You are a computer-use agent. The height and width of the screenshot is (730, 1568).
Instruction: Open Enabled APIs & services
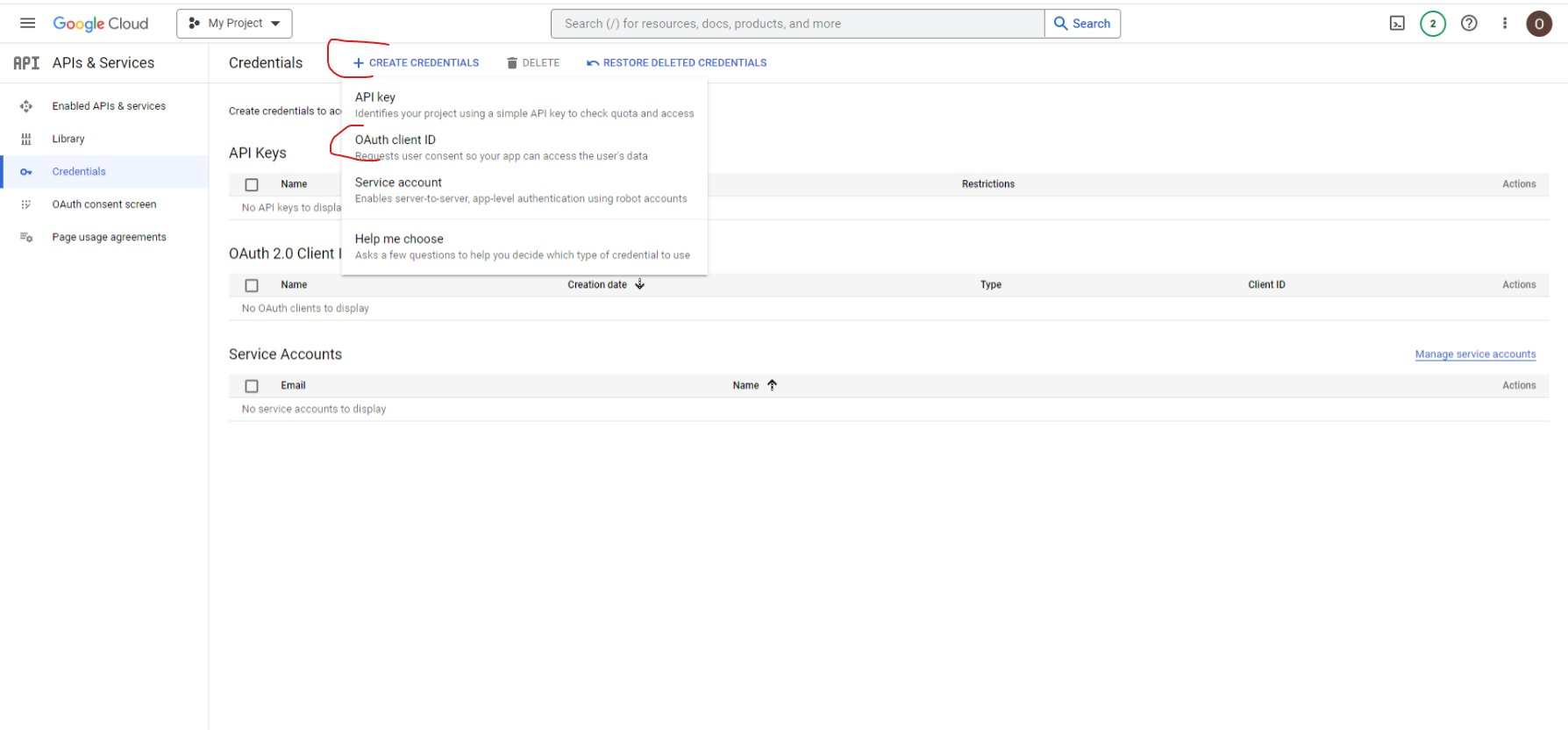click(109, 106)
